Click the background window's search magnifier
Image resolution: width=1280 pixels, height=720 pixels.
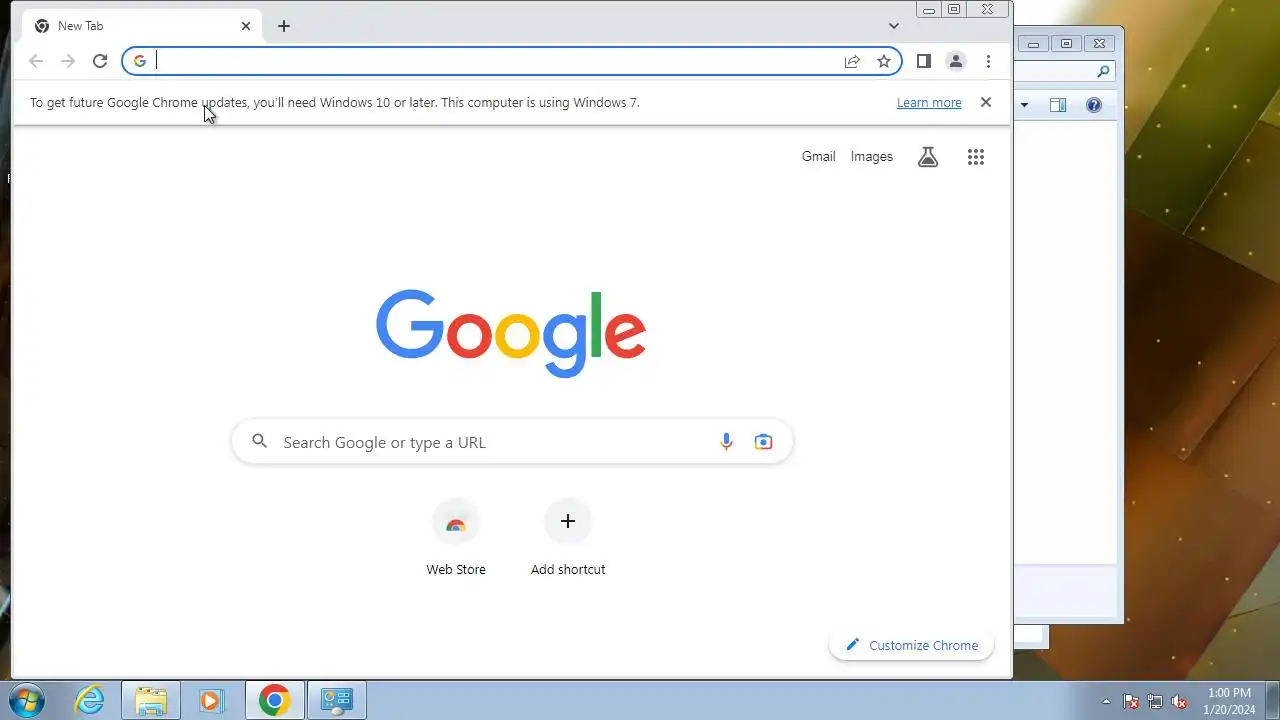point(1103,71)
